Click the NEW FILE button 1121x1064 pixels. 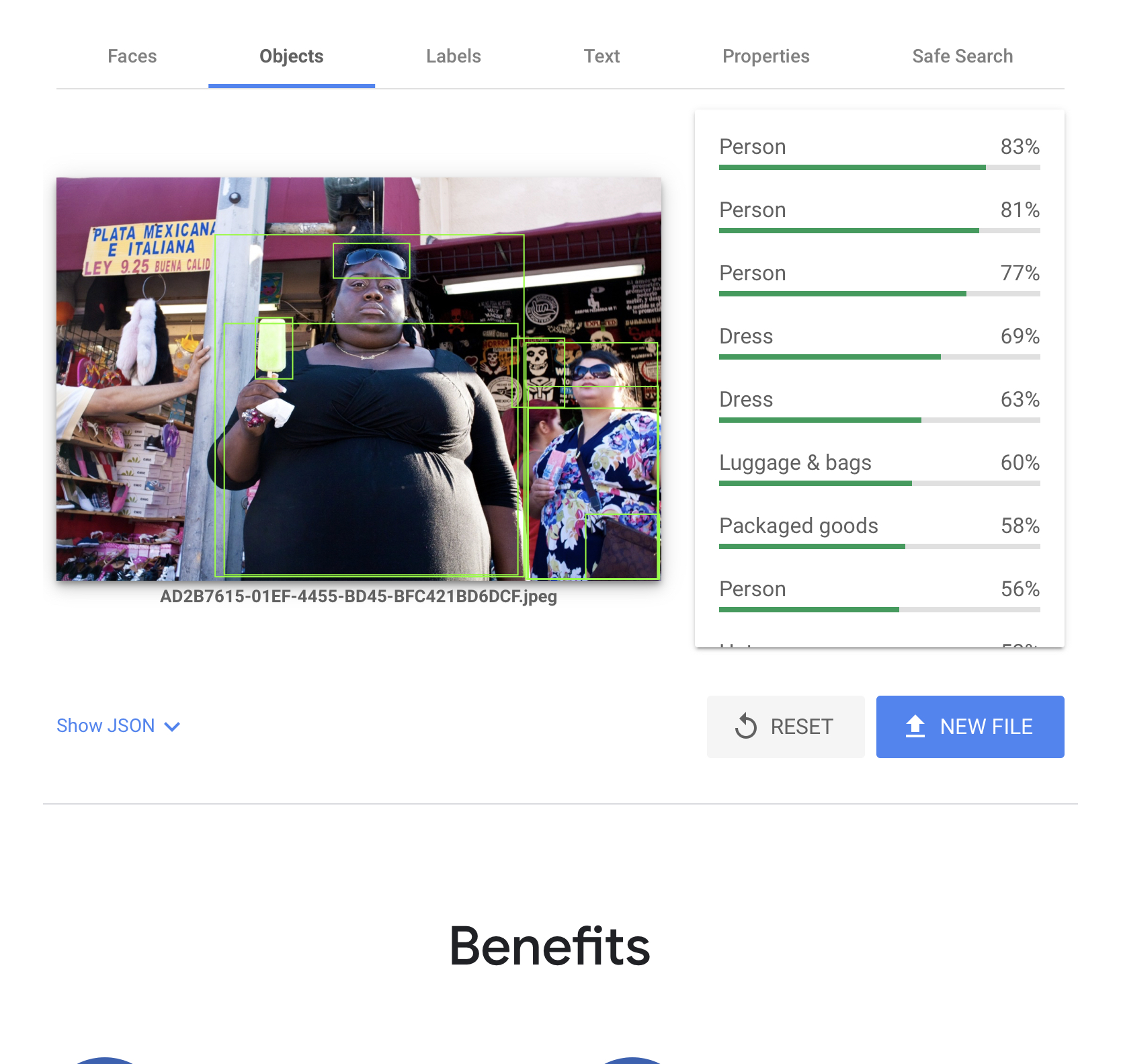970,727
